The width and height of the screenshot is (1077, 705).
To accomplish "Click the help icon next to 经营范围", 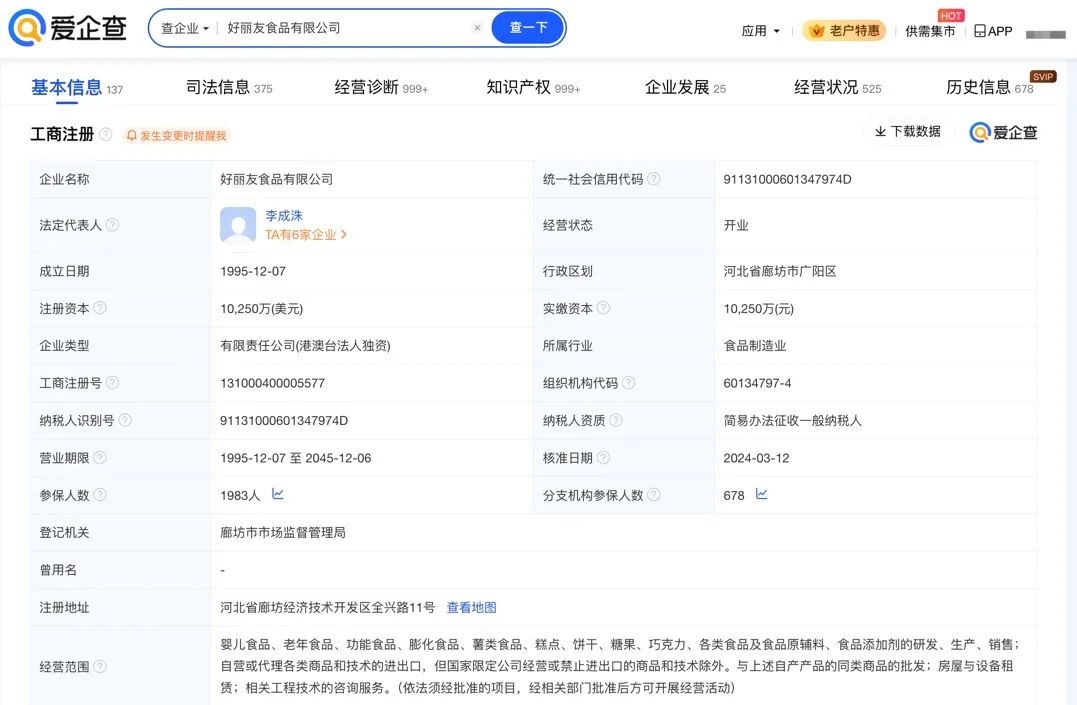I will (100, 666).
